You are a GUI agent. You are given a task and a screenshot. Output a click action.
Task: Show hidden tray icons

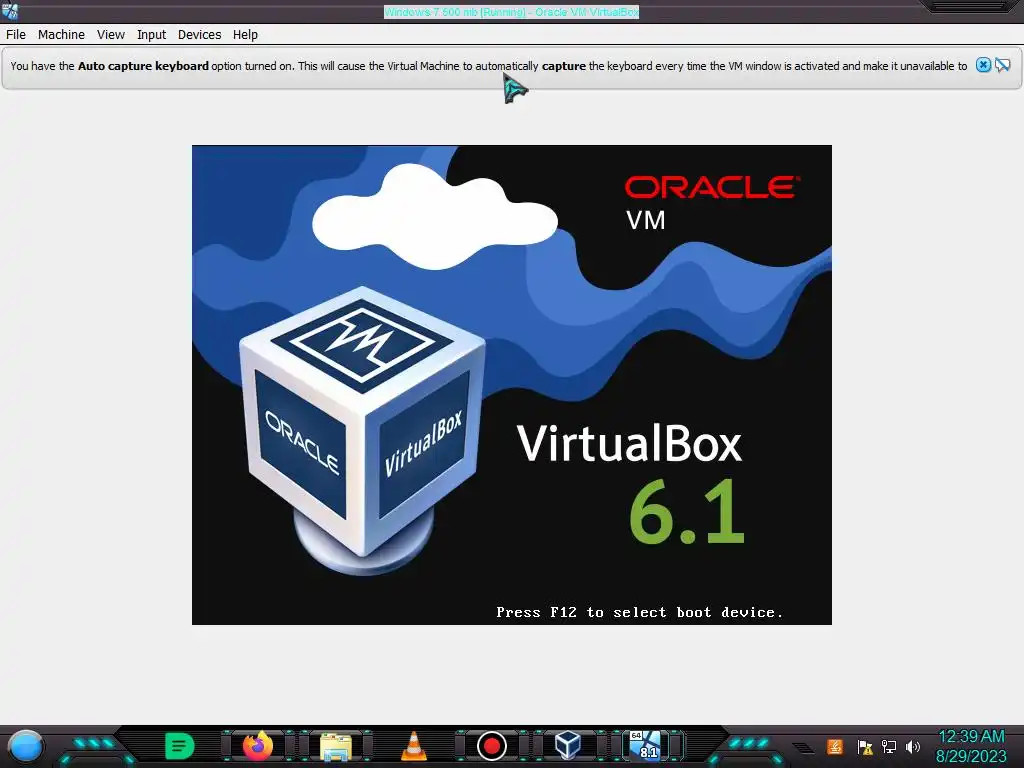point(803,747)
